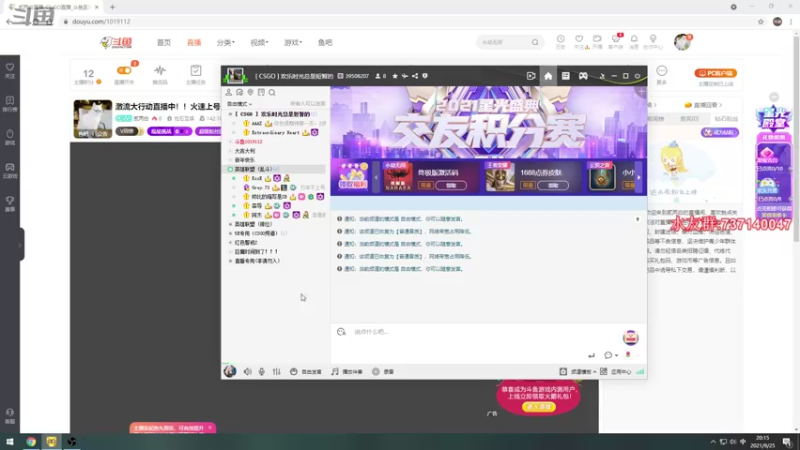Click the flower gift icon near chat input

(628, 355)
